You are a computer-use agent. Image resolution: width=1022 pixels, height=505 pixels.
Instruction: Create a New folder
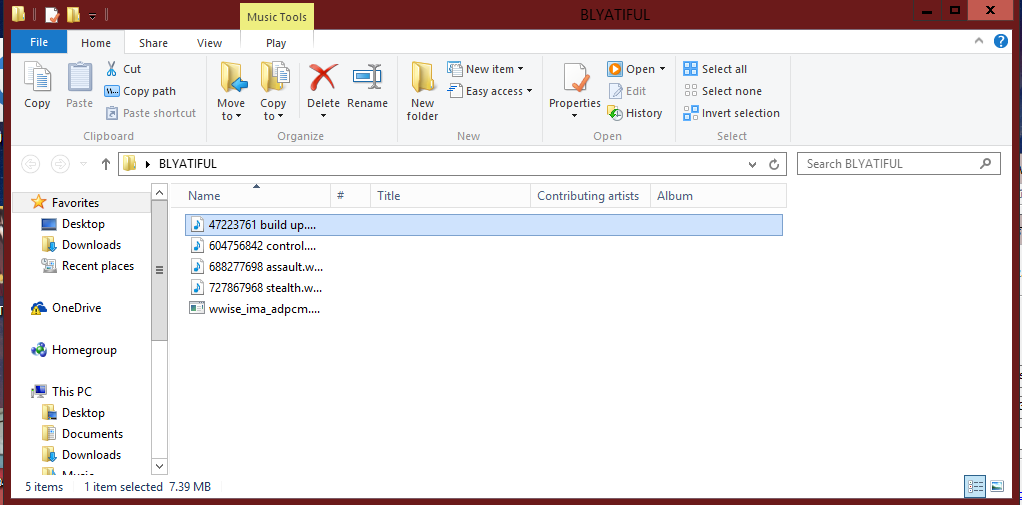click(x=422, y=91)
